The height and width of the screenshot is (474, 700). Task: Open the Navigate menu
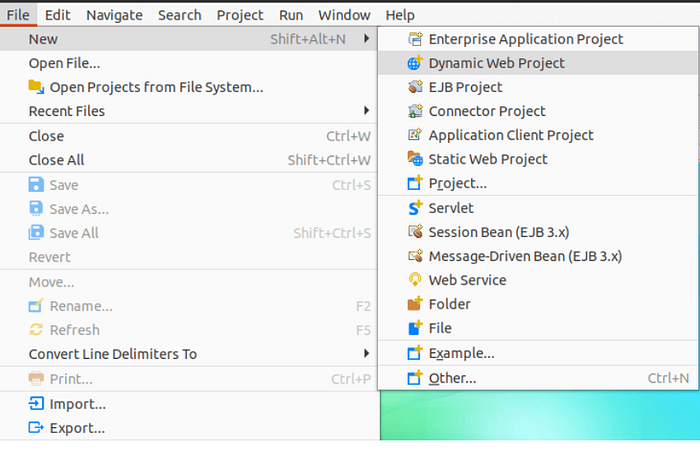pyautogui.click(x=114, y=15)
